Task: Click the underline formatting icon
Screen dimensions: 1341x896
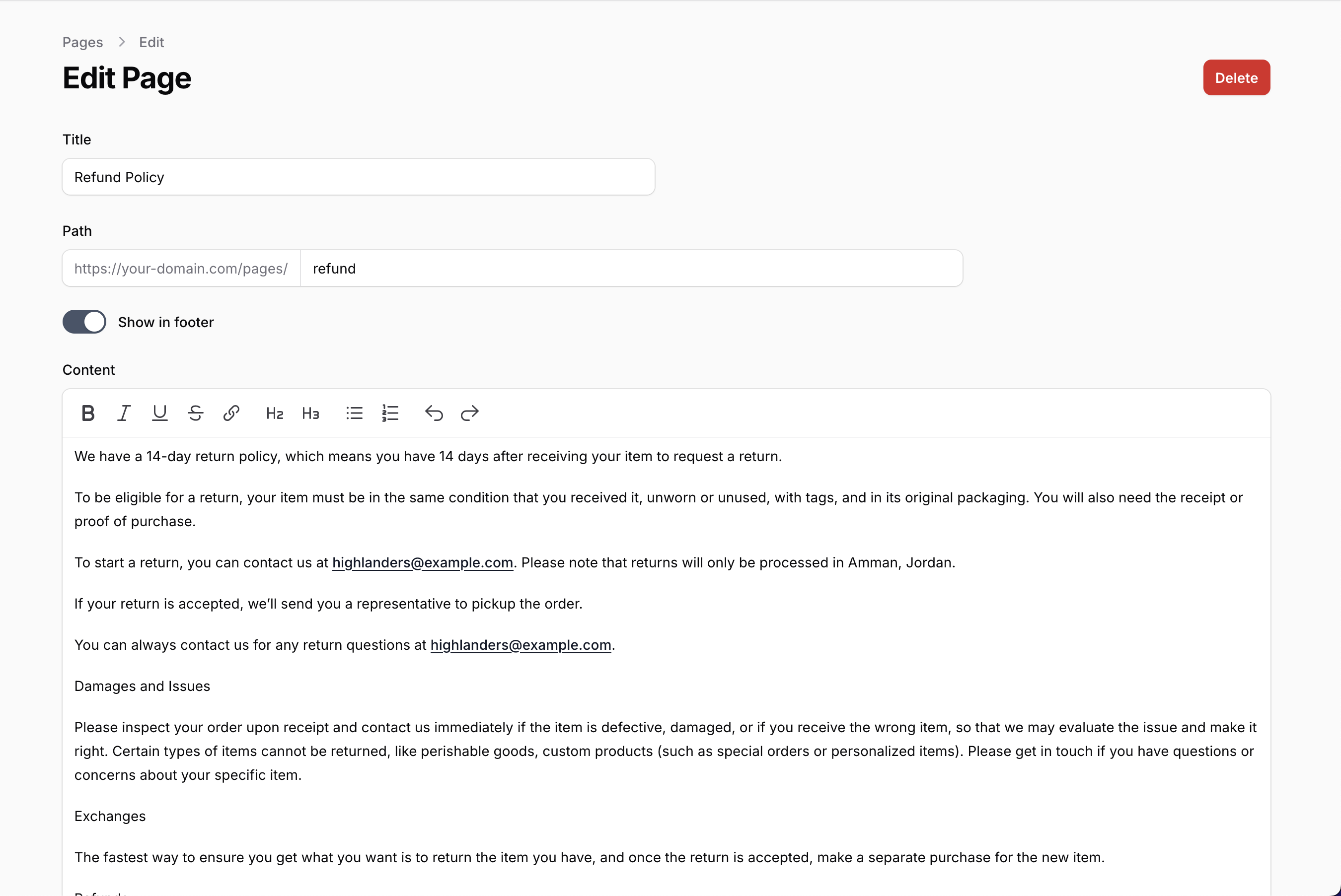Action: (159, 413)
